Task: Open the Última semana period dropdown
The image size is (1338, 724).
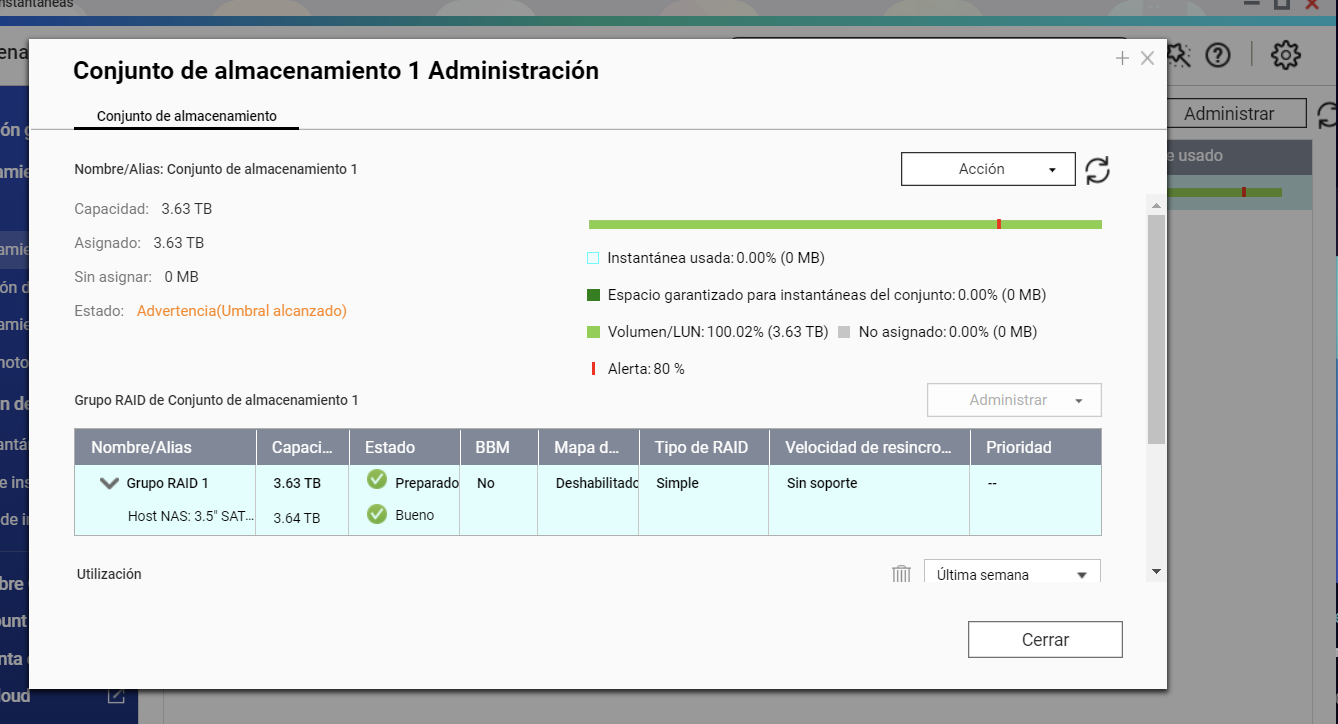Action: click(1012, 574)
